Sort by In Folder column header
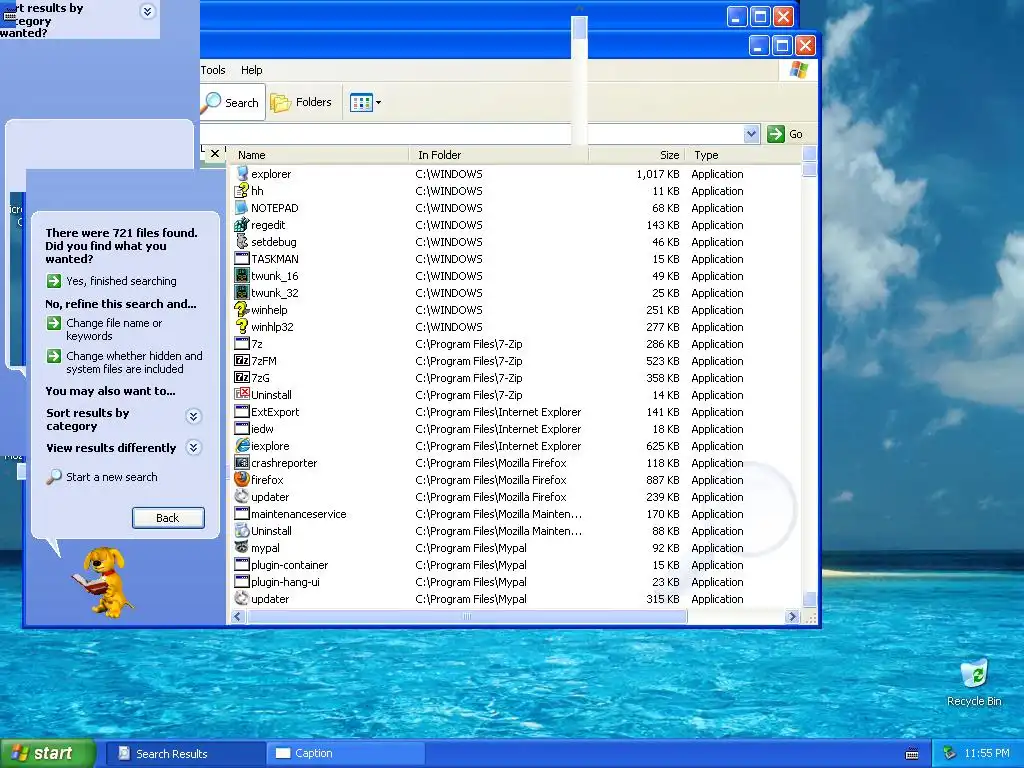The image size is (1024, 768). [498, 155]
